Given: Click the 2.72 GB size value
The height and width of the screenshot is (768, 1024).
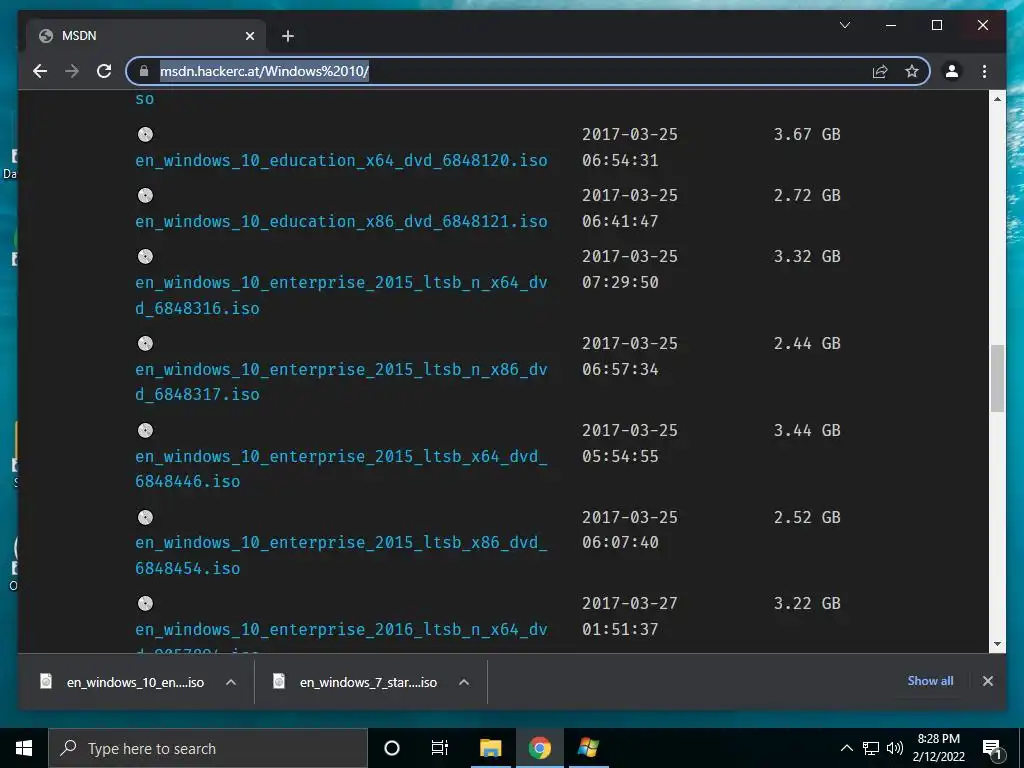Looking at the screenshot, I should coord(807,195).
